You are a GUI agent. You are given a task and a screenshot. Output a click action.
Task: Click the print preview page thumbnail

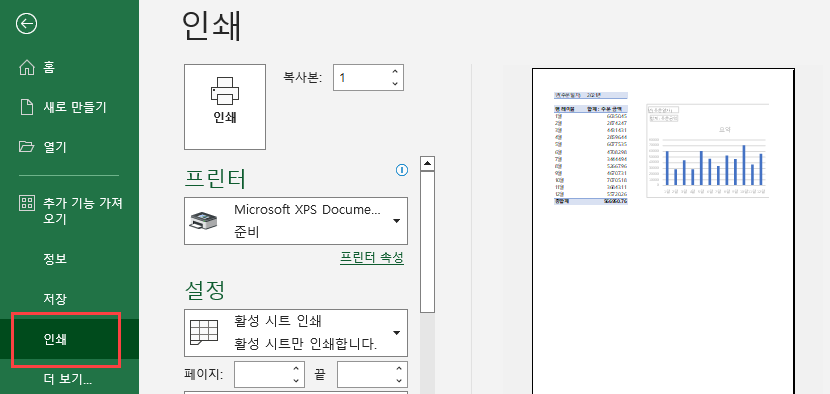[x=663, y=231]
